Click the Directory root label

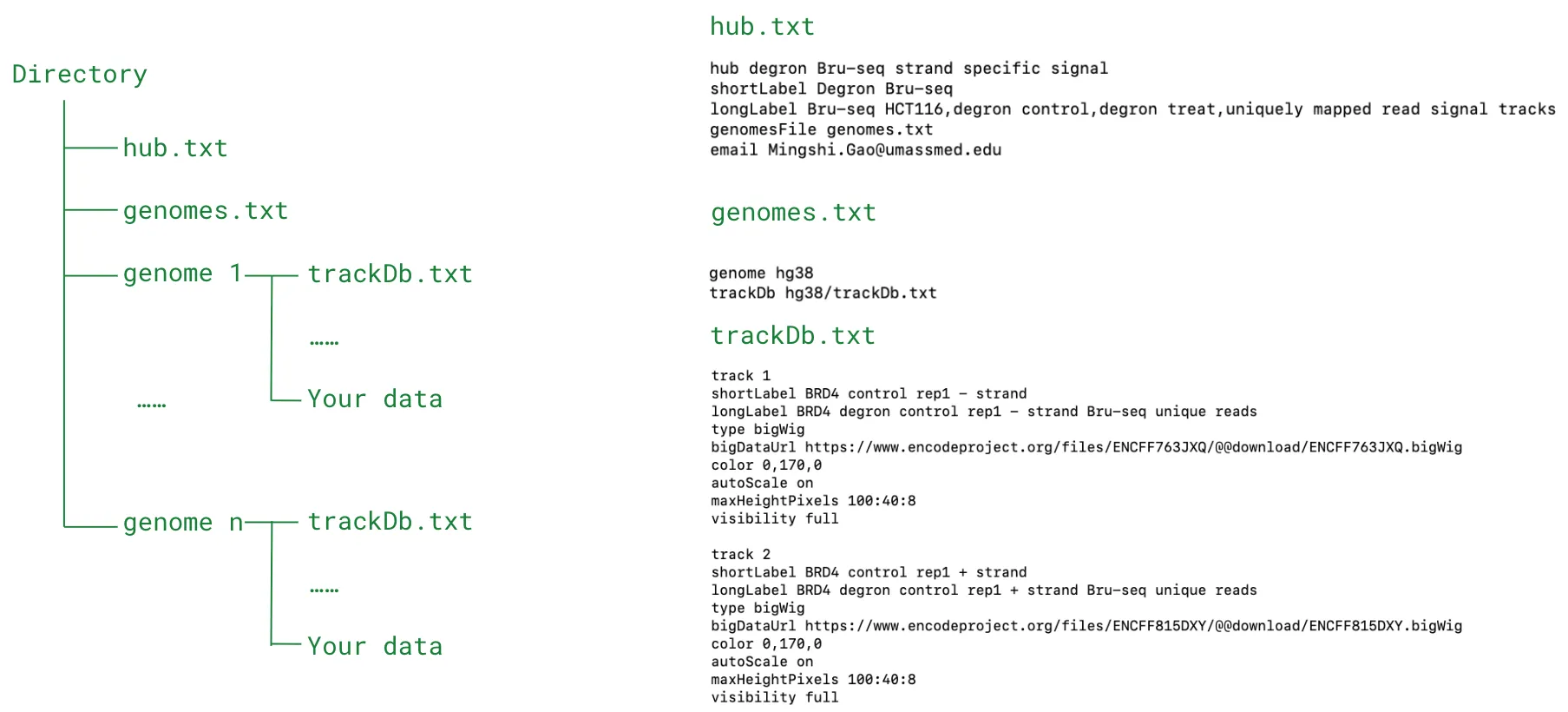pos(79,75)
